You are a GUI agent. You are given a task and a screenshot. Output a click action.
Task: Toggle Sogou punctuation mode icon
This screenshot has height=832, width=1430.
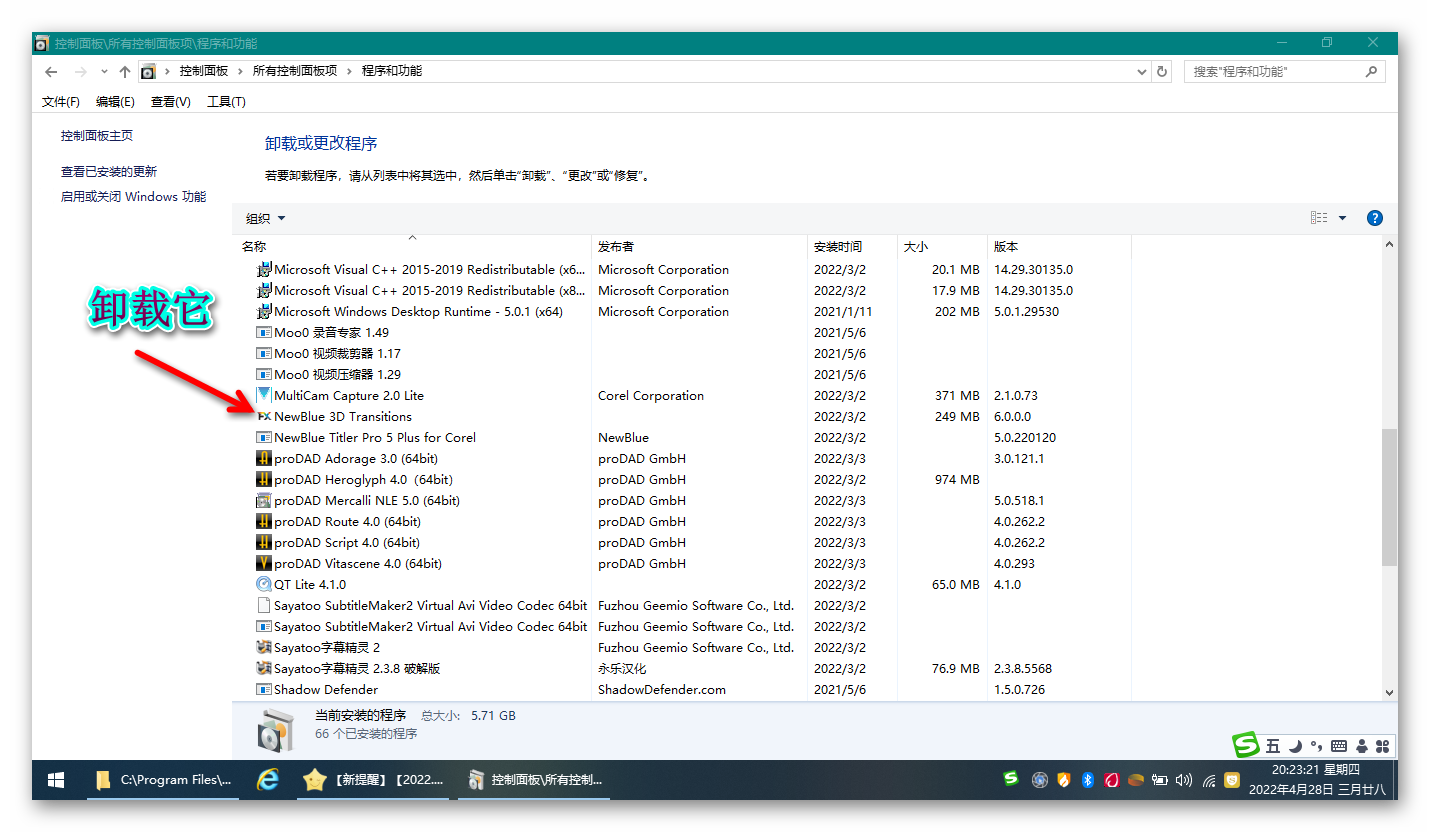click(1316, 746)
